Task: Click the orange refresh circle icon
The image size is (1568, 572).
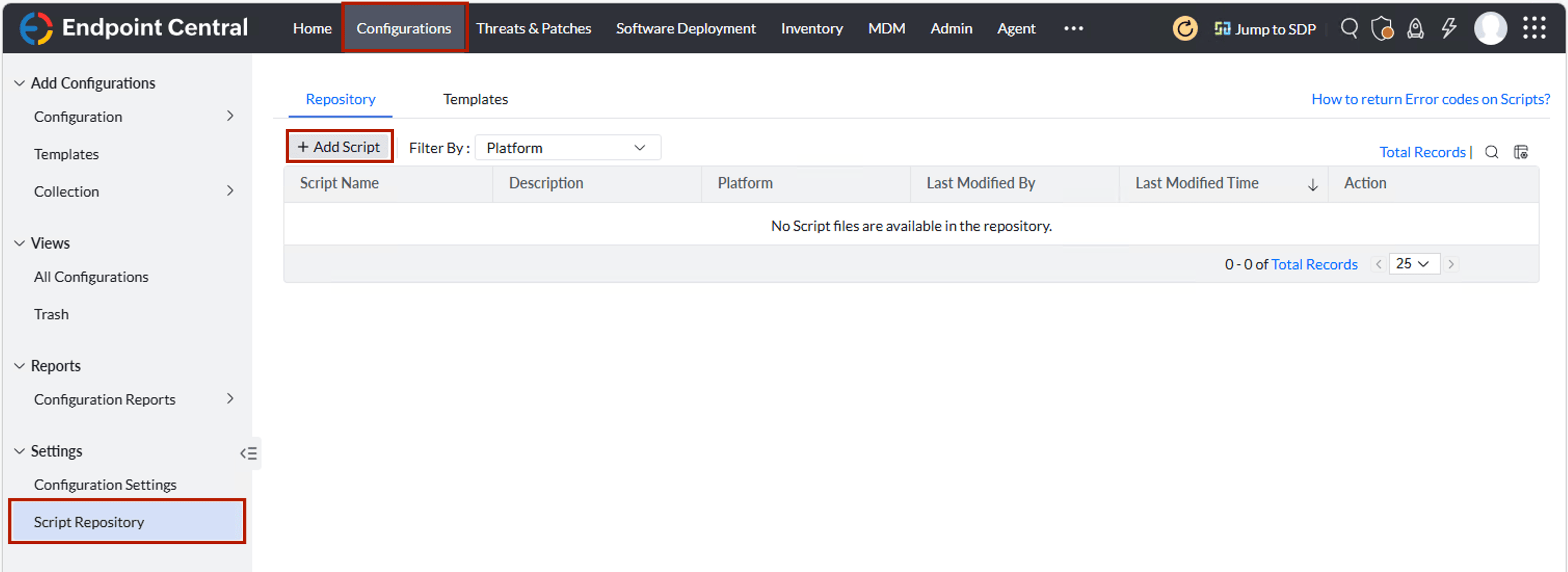Action: 1184,28
